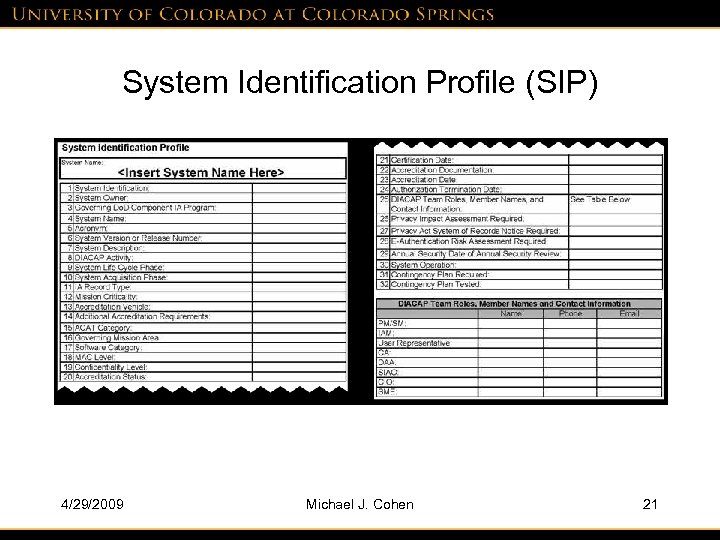Click row 17 'Software Category'
The height and width of the screenshot is (540, 720).
[203, 348]
